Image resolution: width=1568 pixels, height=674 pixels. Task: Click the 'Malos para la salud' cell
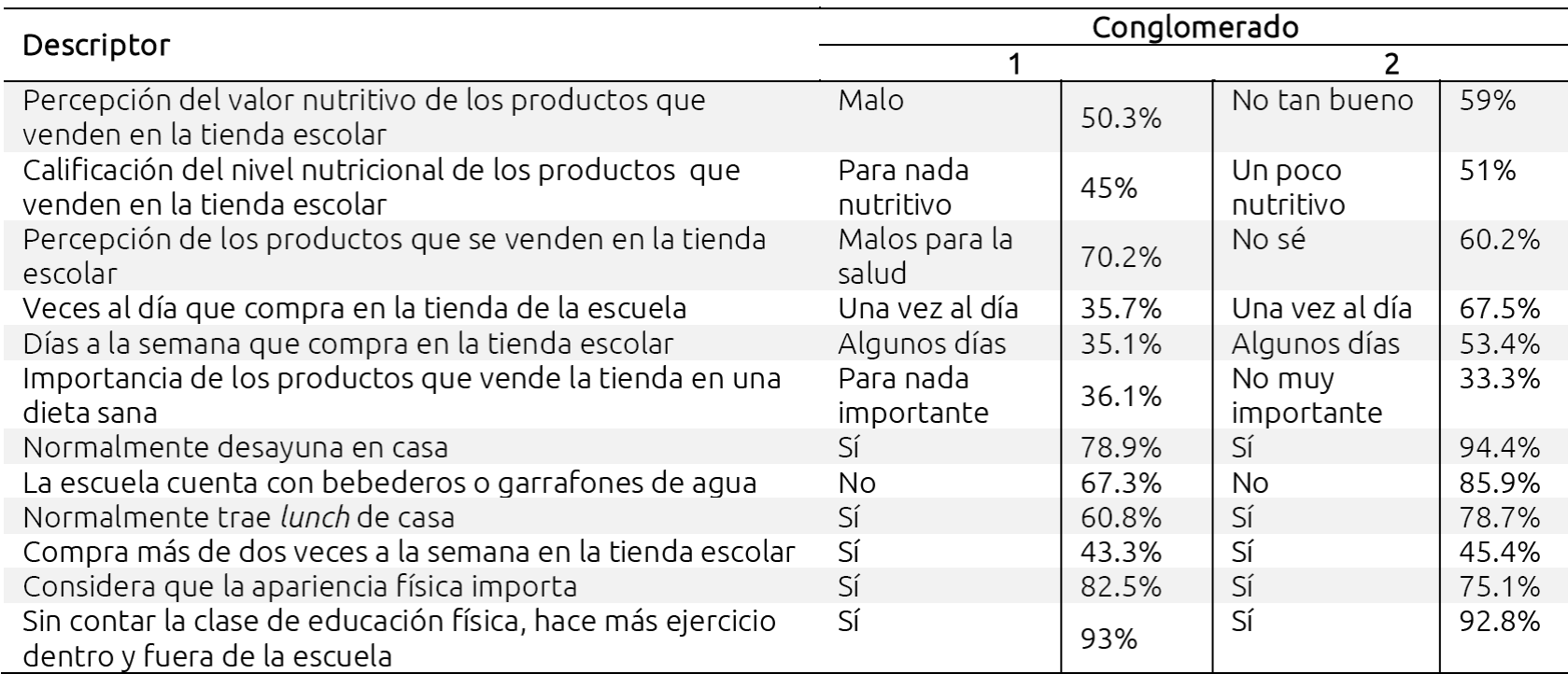pos(925,256)
